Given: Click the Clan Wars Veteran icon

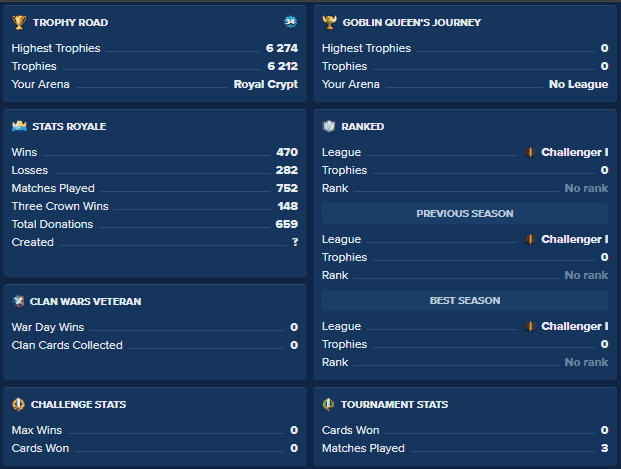Looking at the screenshot, I should click(18, 301).
